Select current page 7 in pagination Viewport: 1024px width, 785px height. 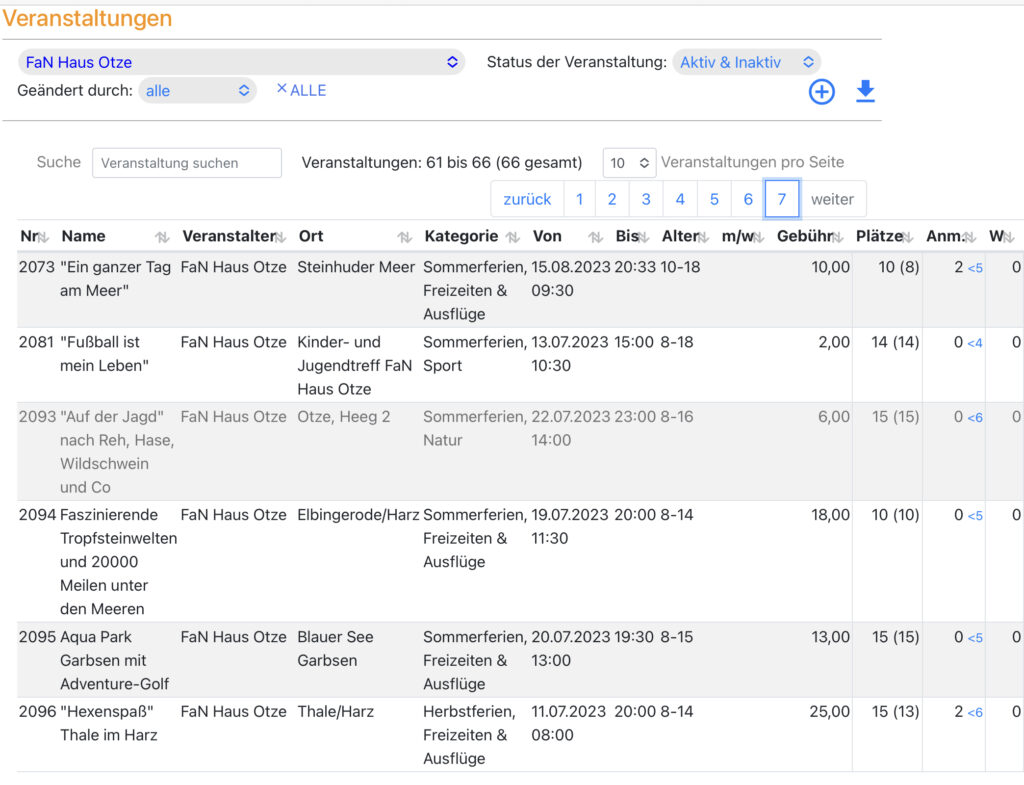click(x=782, y=199)
